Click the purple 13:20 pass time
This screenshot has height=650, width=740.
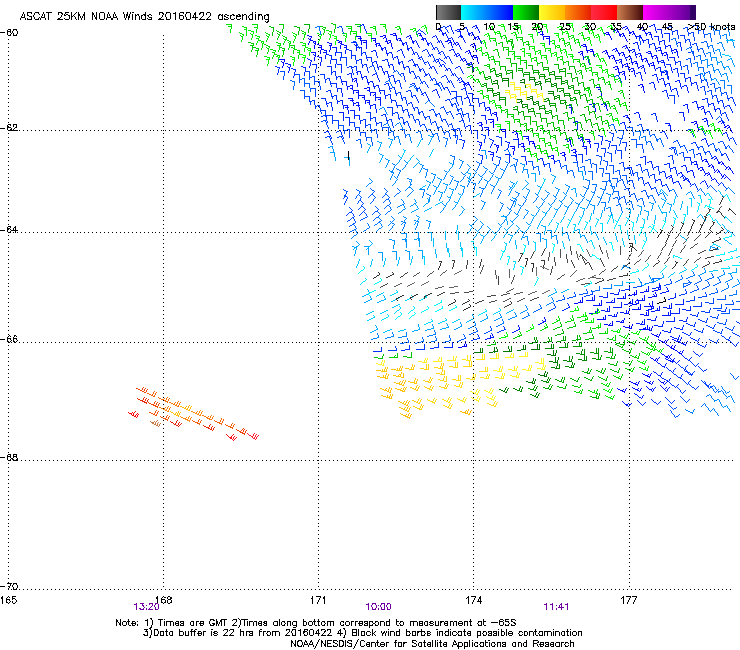pos(146,607)
